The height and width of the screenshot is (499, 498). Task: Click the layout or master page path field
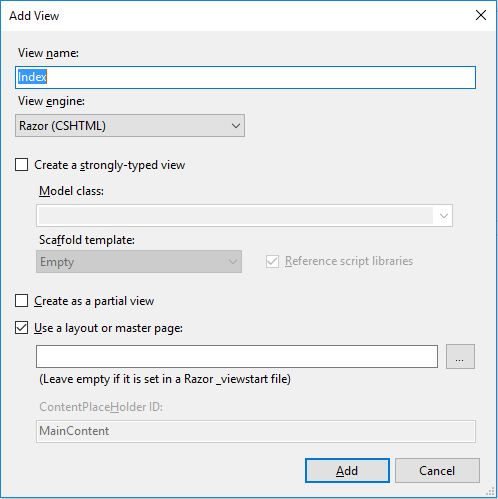[x=237, y=357]
